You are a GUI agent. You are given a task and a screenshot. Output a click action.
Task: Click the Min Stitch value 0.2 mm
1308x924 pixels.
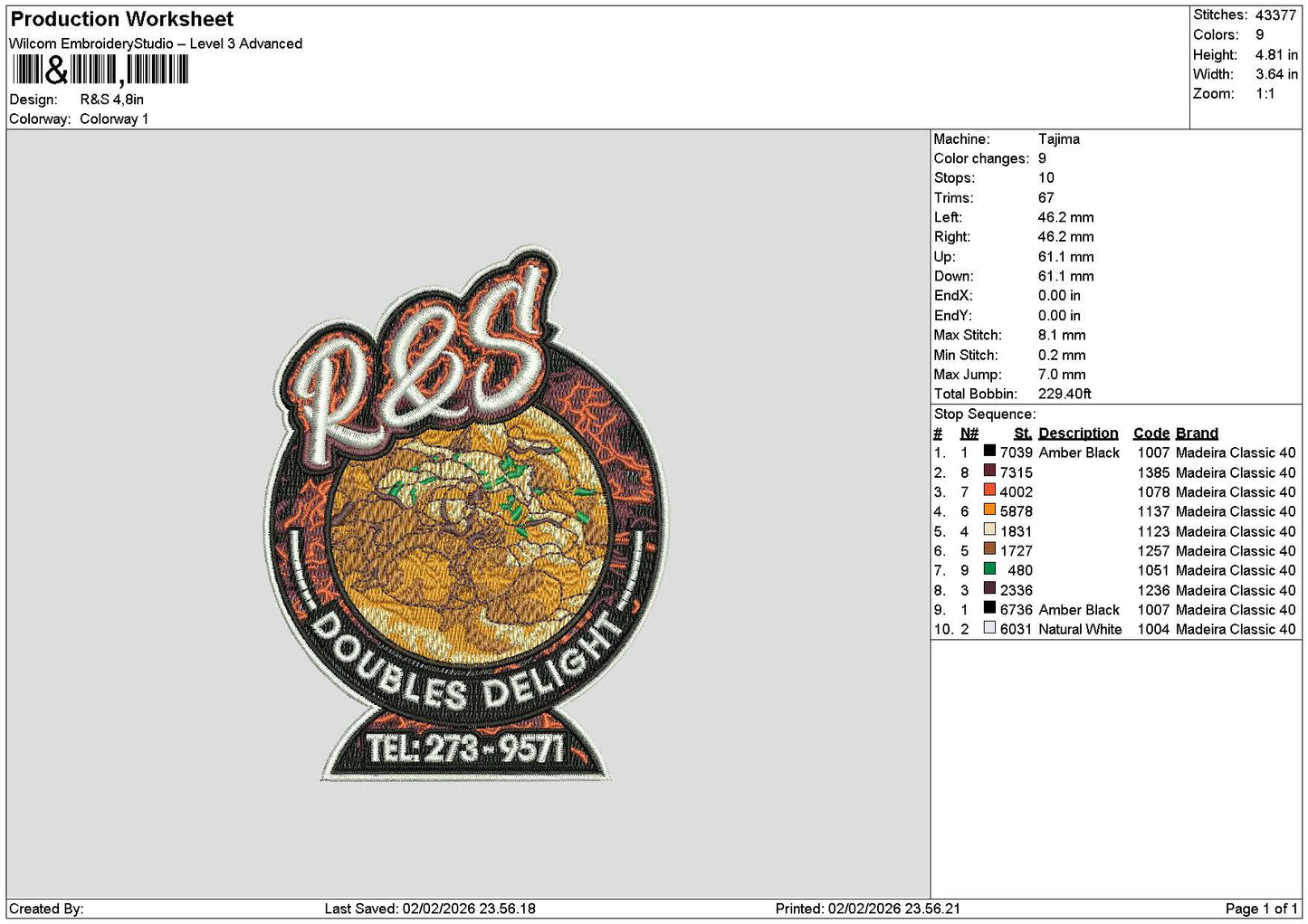point(1061,355)
